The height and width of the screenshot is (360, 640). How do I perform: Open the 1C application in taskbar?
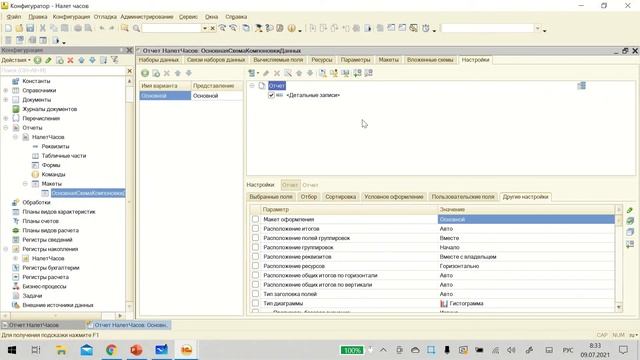coord(186,350)
